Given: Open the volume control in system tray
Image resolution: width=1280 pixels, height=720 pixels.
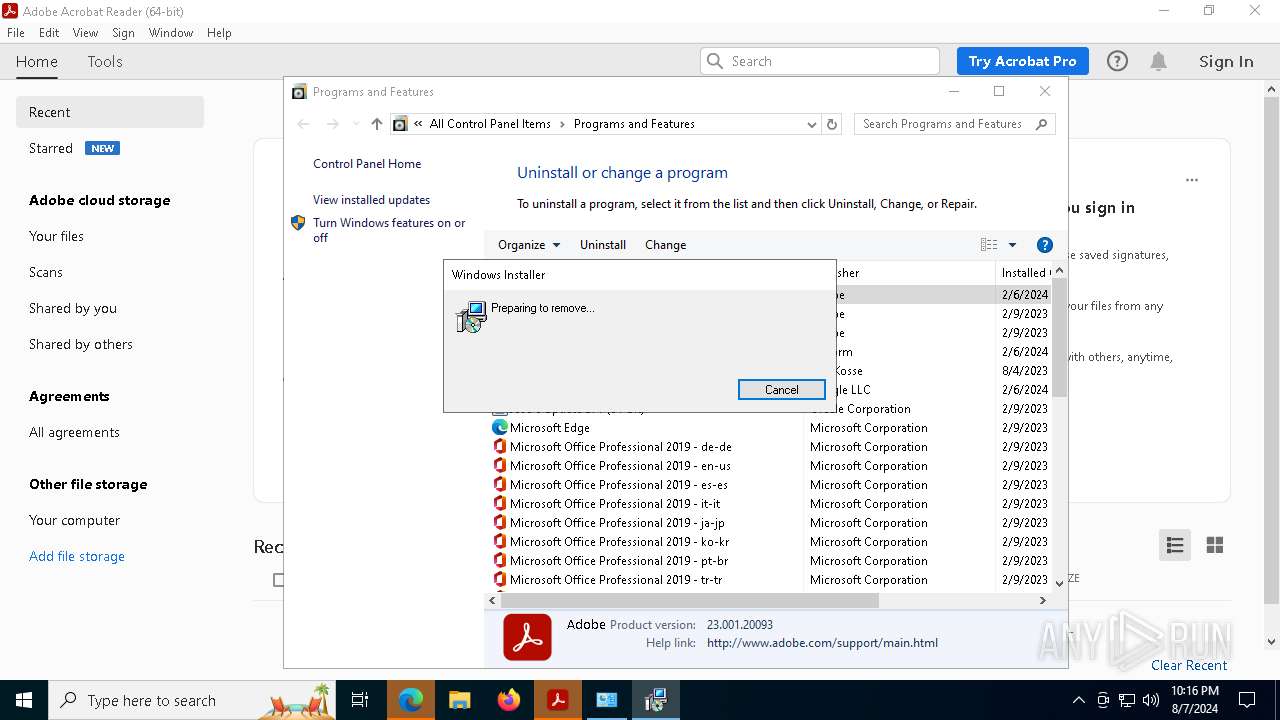Looking at the screenshot, I should pyautogui.click(x=1151, y=700).
